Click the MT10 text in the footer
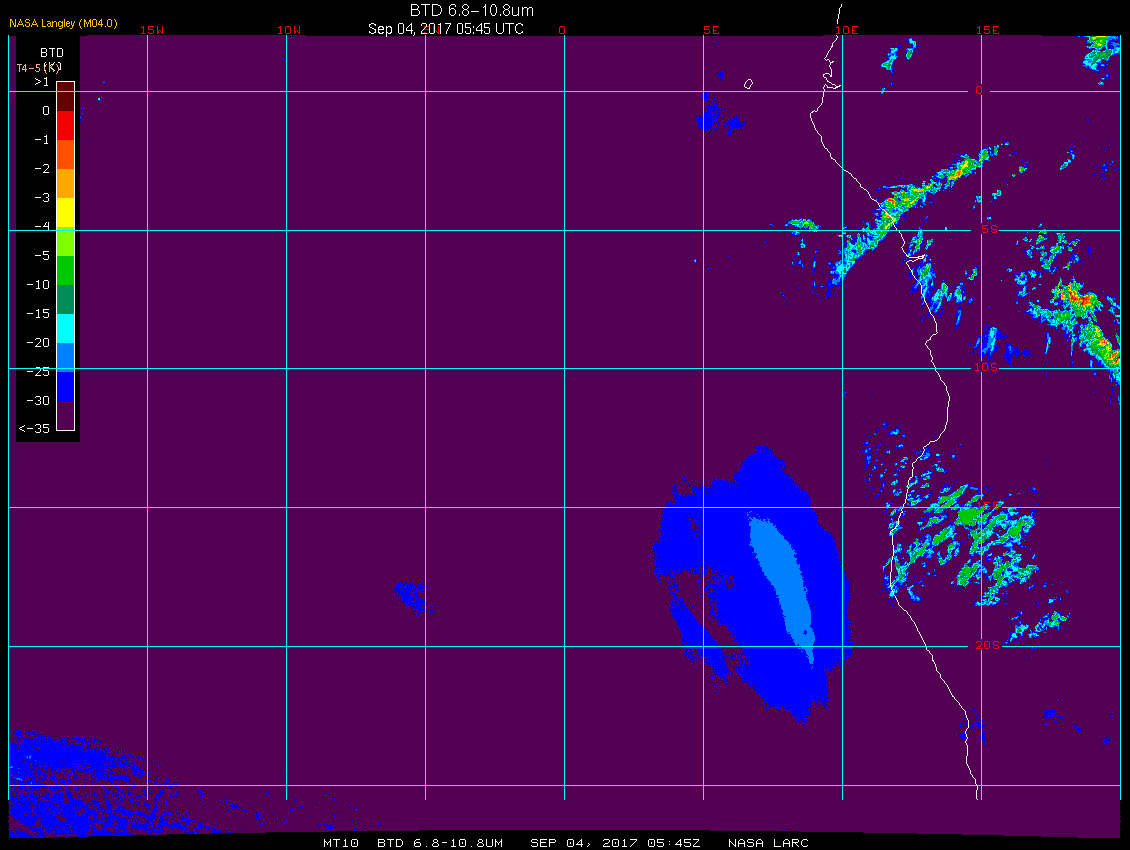The width and height of the screenshot is (1130, 850). pos(340,843)
